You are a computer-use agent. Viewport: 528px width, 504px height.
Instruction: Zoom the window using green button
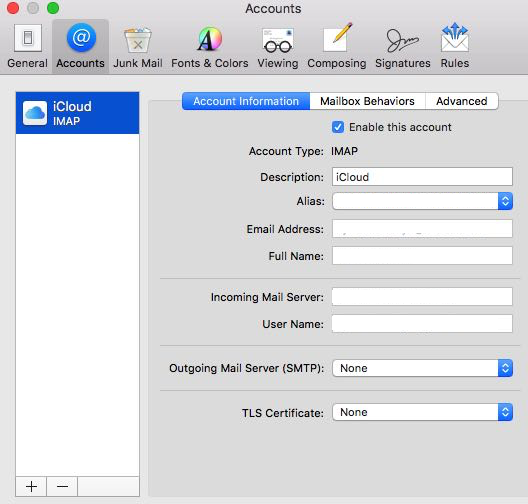click(53, 8)
